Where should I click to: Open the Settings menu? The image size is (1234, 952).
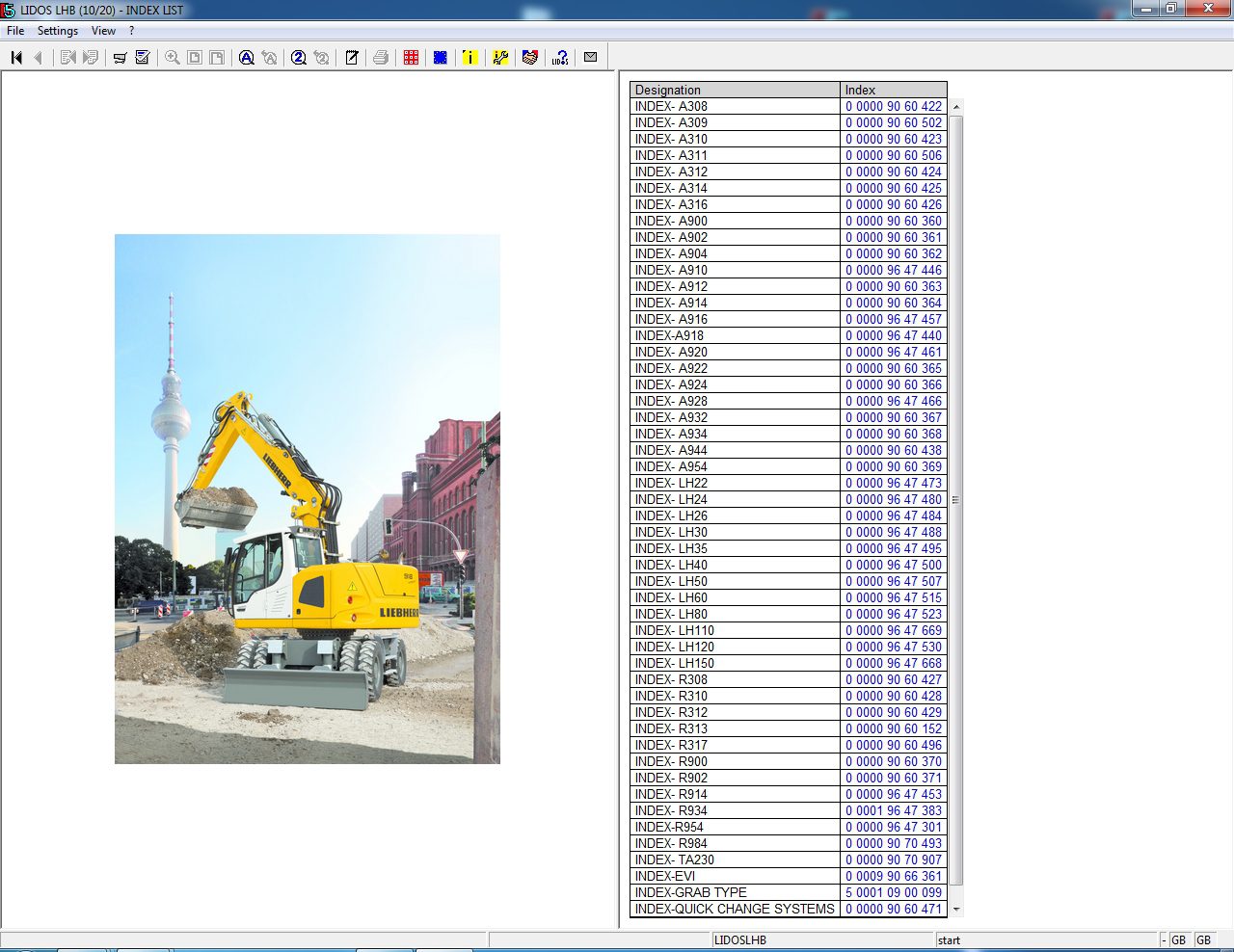coord(57,30)
